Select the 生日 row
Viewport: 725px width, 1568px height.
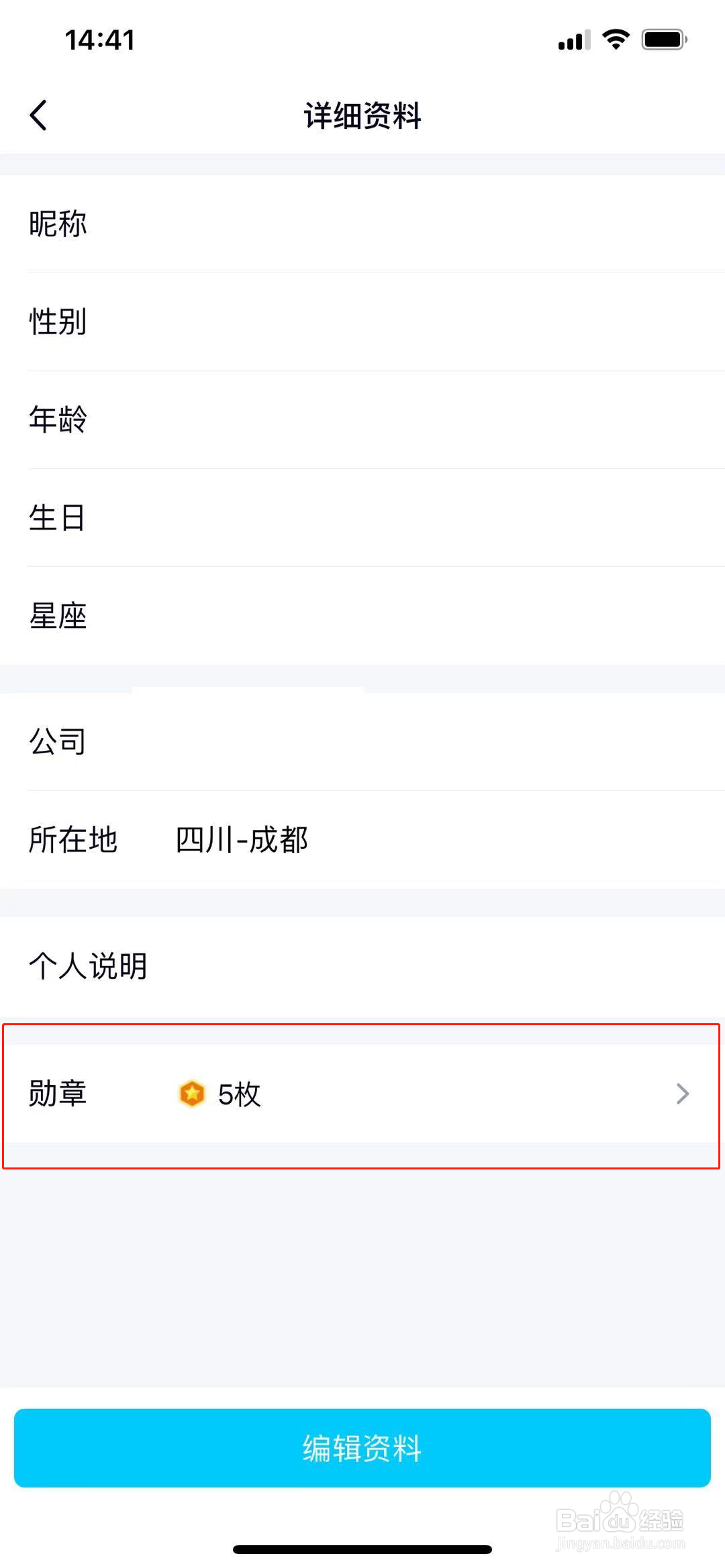click(362, 518)
